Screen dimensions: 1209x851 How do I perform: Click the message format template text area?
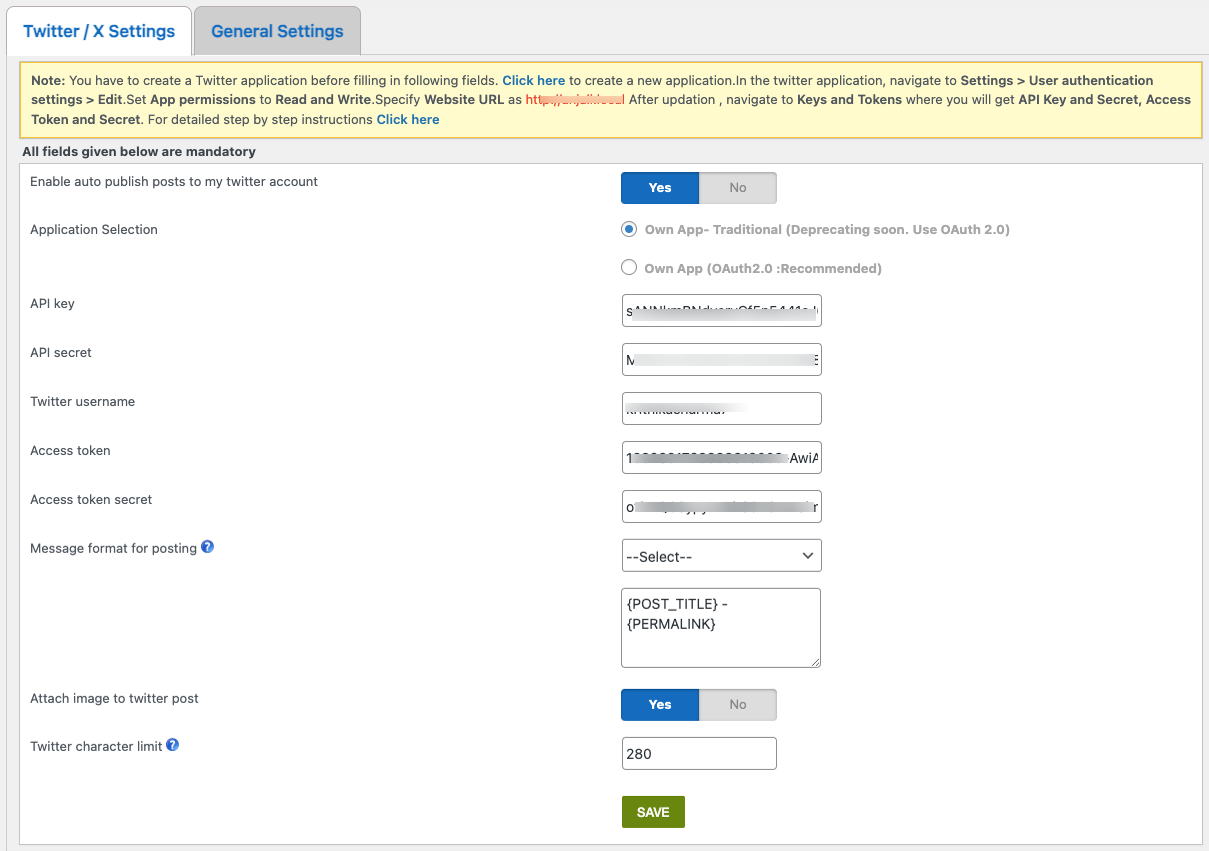(x=721, y=627)
